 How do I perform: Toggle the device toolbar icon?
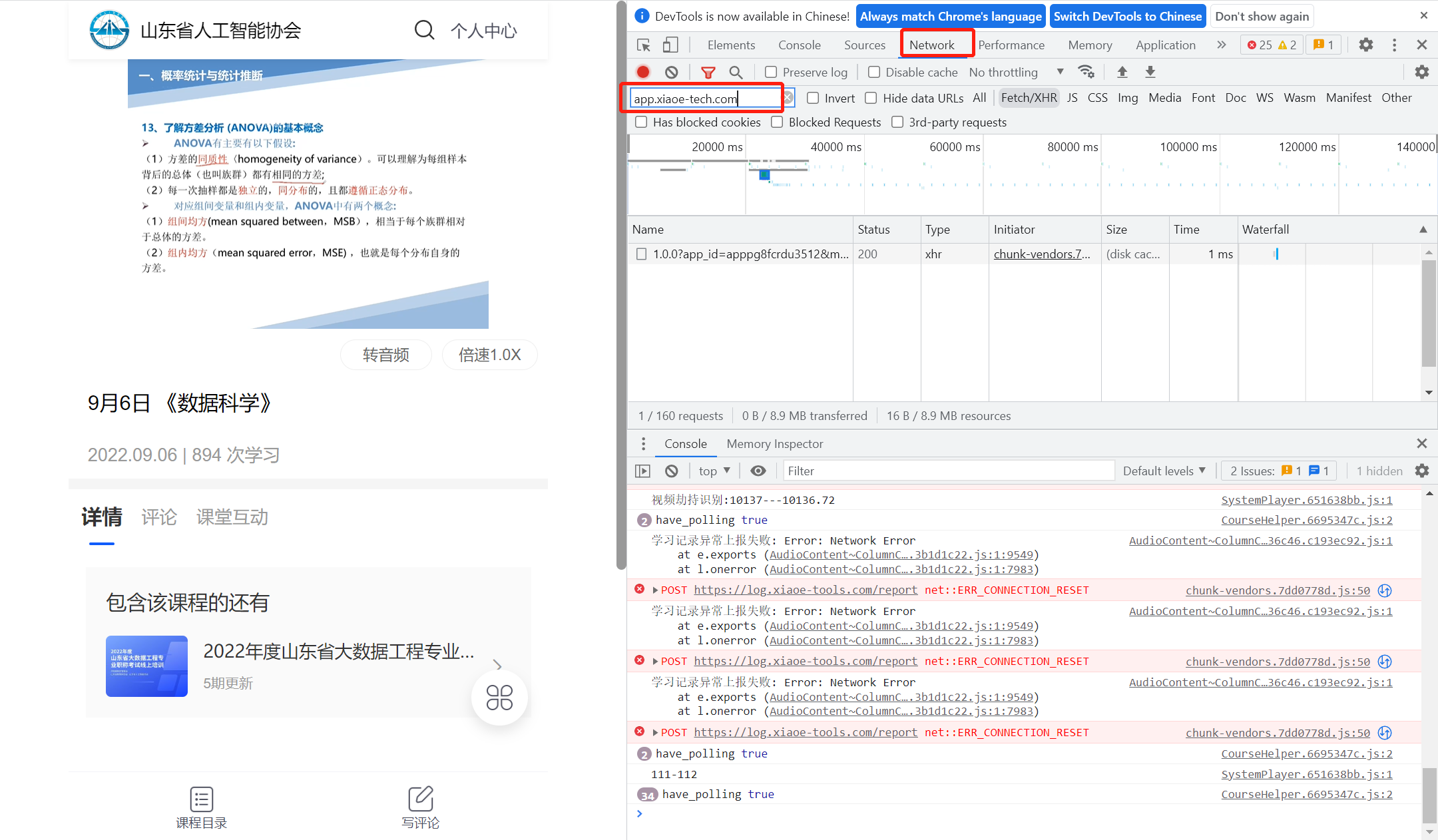670,45
